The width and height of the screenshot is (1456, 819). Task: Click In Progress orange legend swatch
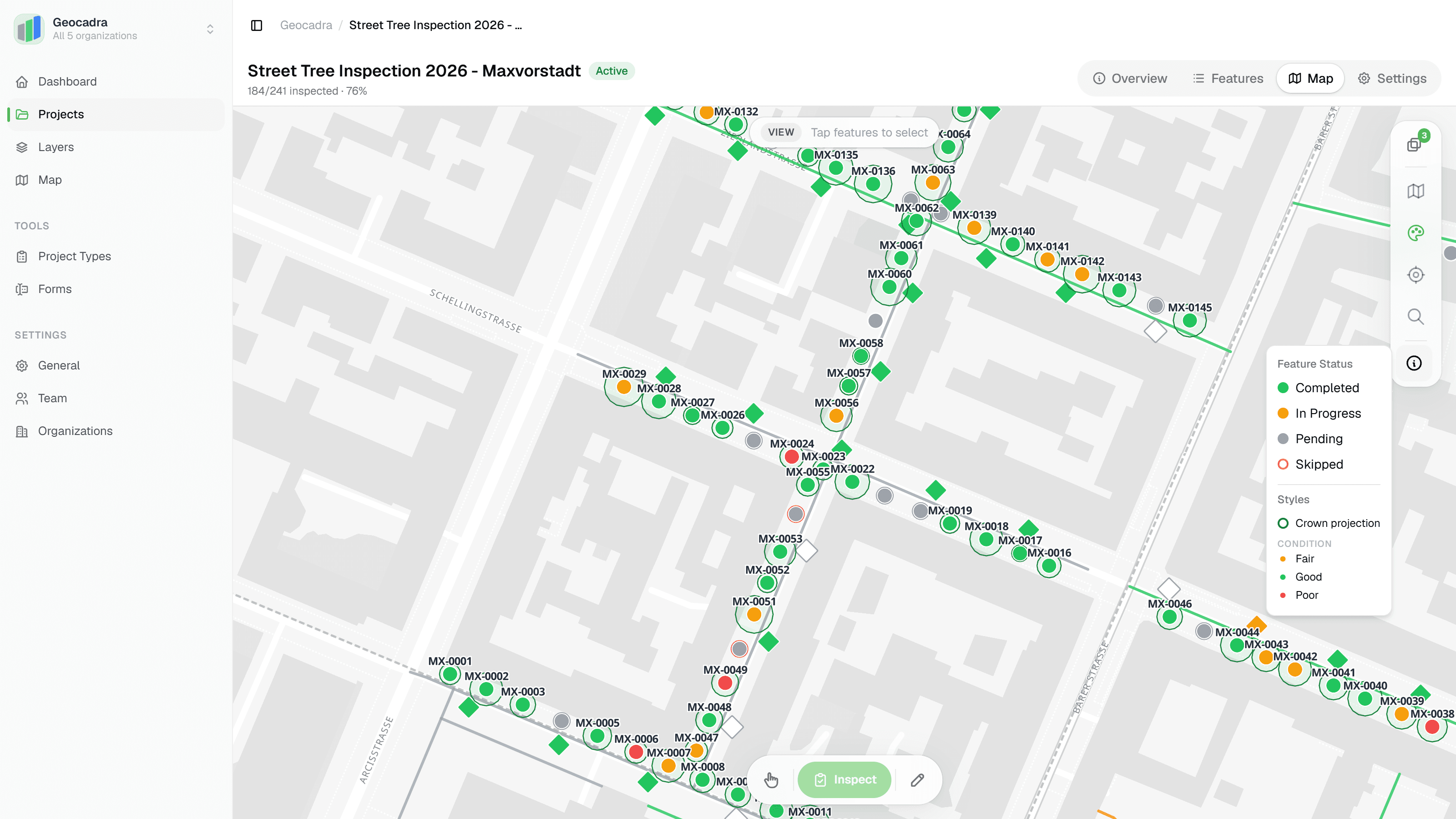click(x=1283, y=413)
